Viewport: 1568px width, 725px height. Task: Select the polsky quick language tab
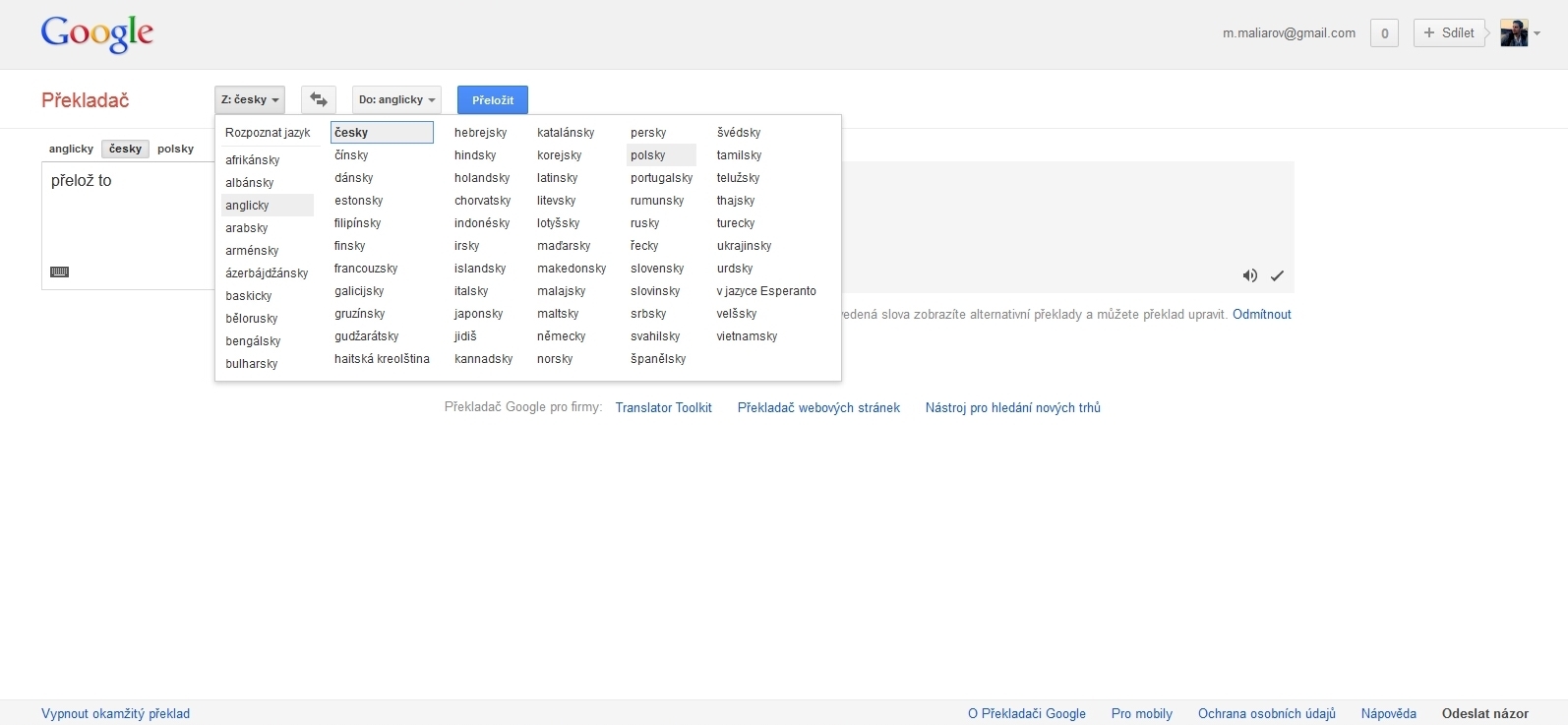175,149
